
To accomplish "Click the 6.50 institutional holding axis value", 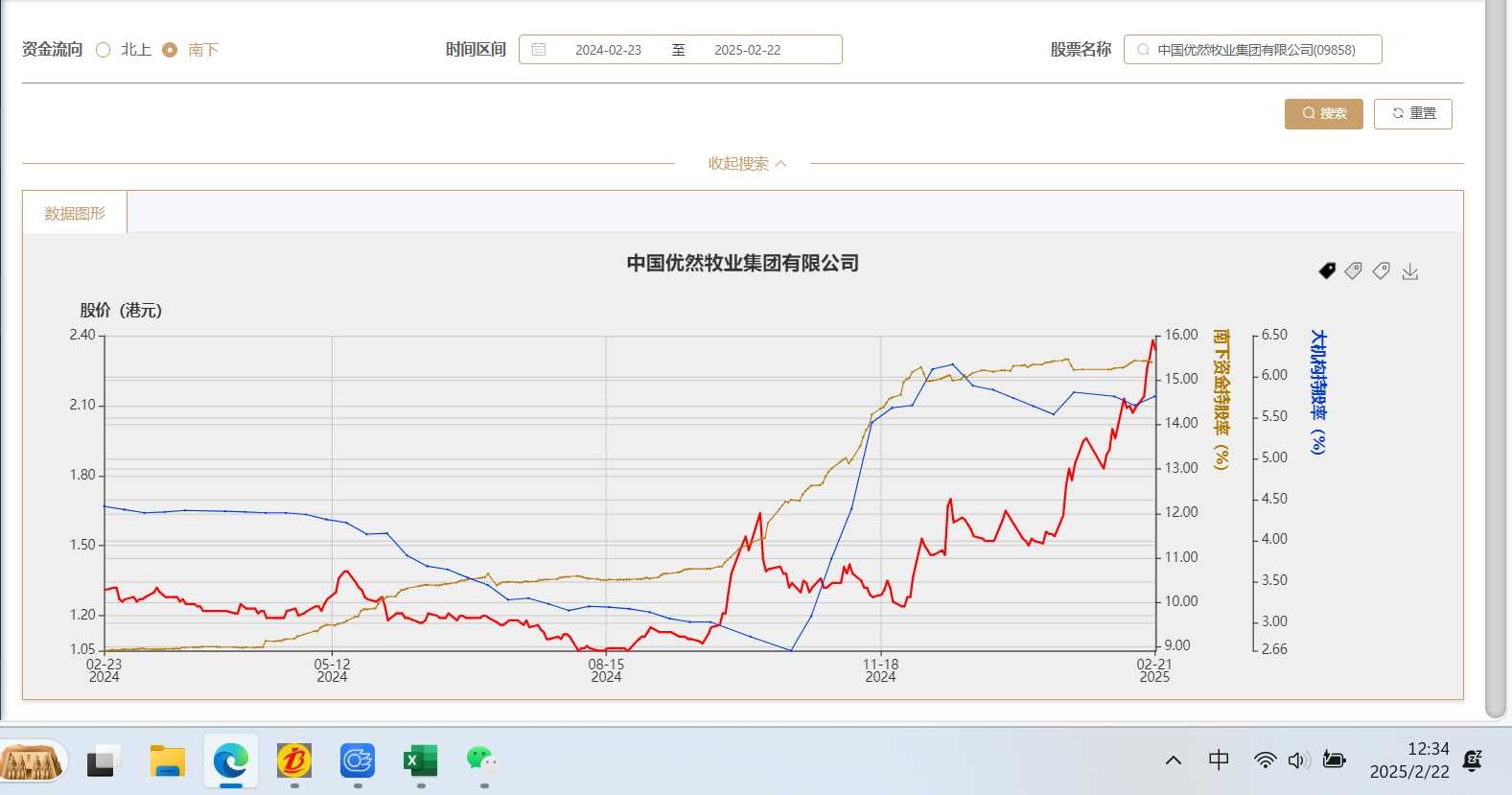I will click(1274, 335).
